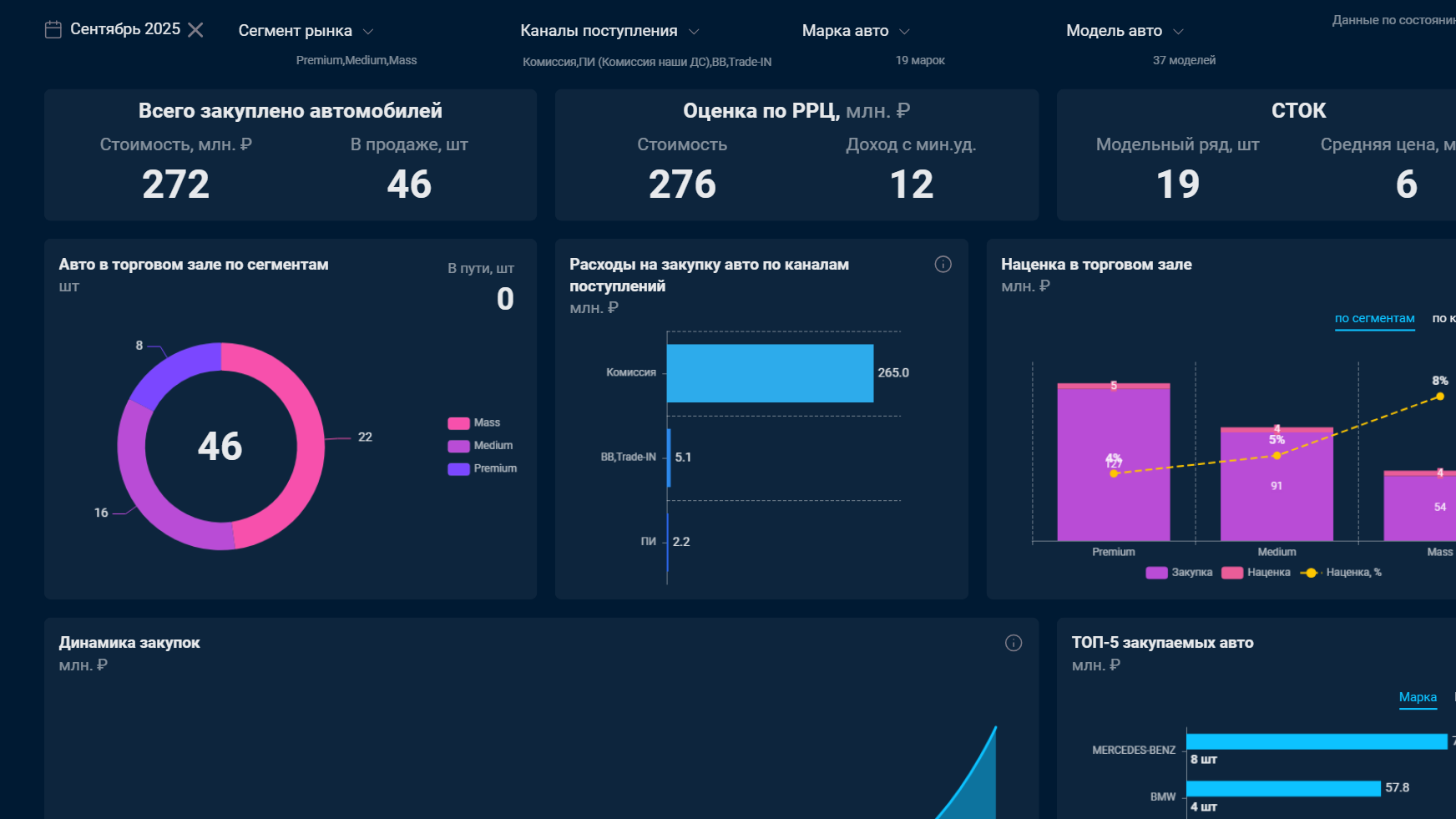Click info icon on Динамика закупок panel
1456x819 pixels.
coord(1013,643)
